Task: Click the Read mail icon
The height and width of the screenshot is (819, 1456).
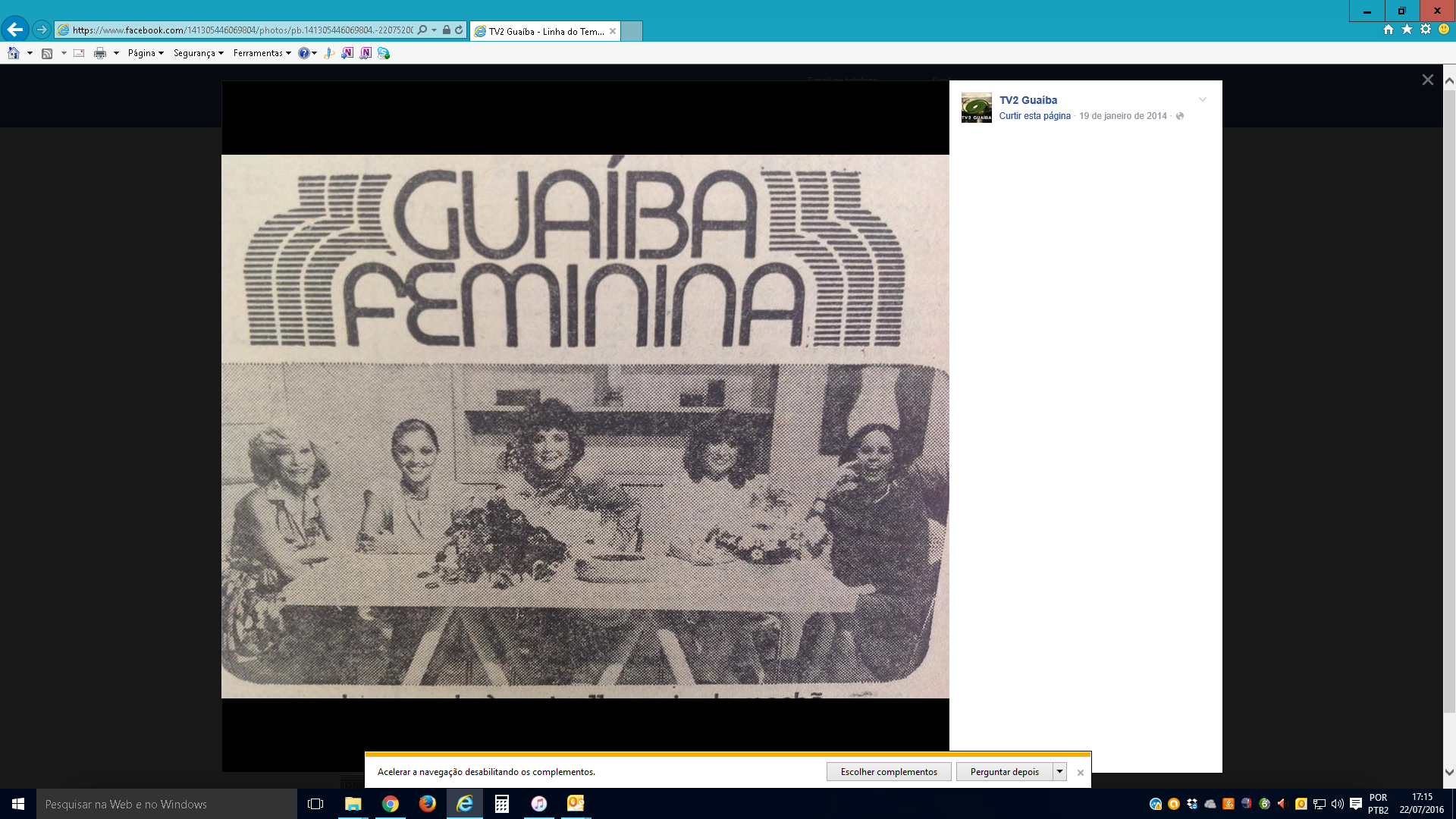Action: tap(79, 53)
